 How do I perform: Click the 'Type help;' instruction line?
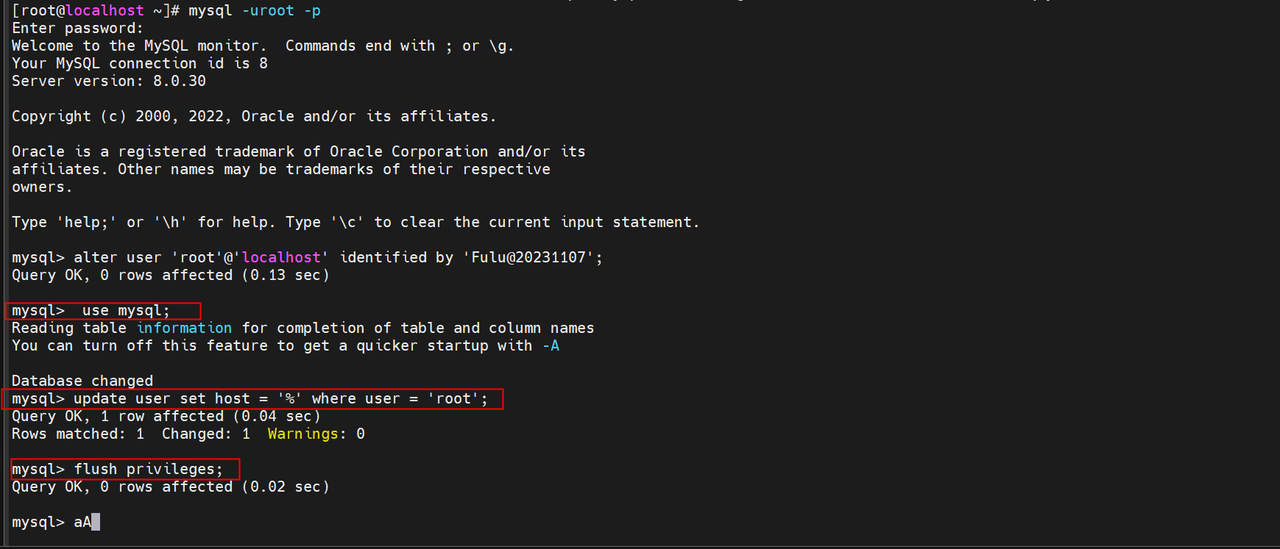(356, 222)
